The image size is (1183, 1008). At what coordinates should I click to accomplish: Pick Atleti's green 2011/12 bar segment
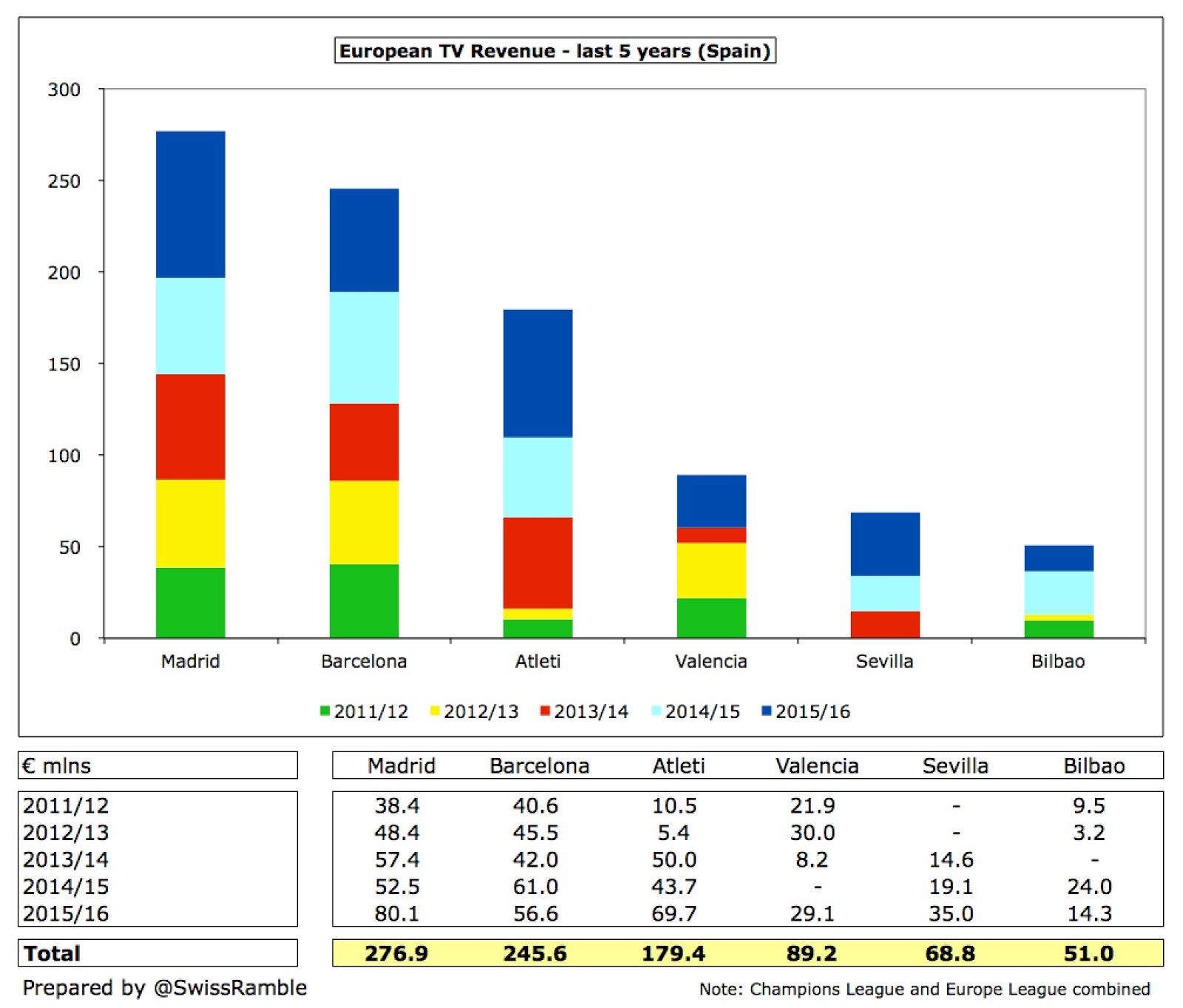click(x=538, y=629)
